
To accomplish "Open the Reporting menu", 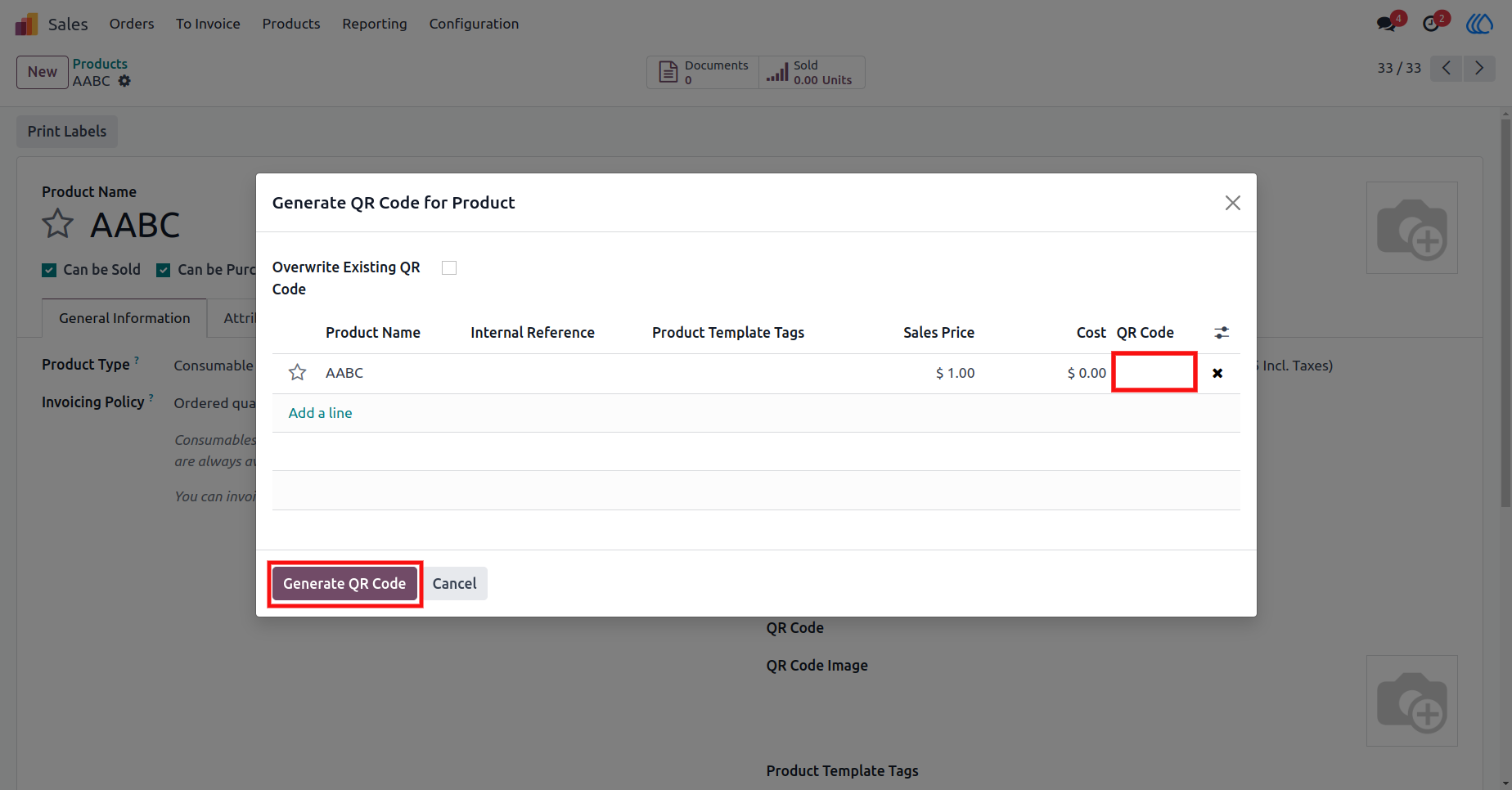I will coord(375,24).
